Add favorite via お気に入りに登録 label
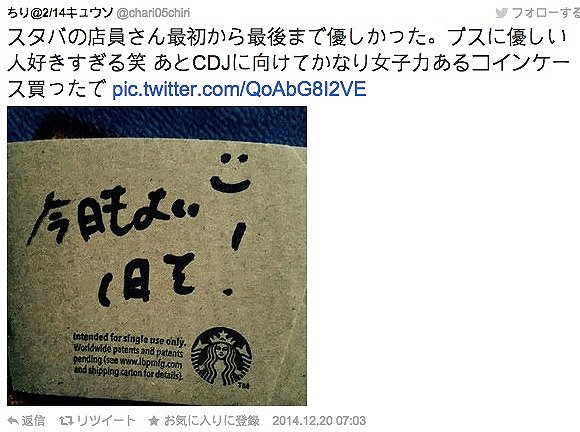580x432 pixels. 211,421
